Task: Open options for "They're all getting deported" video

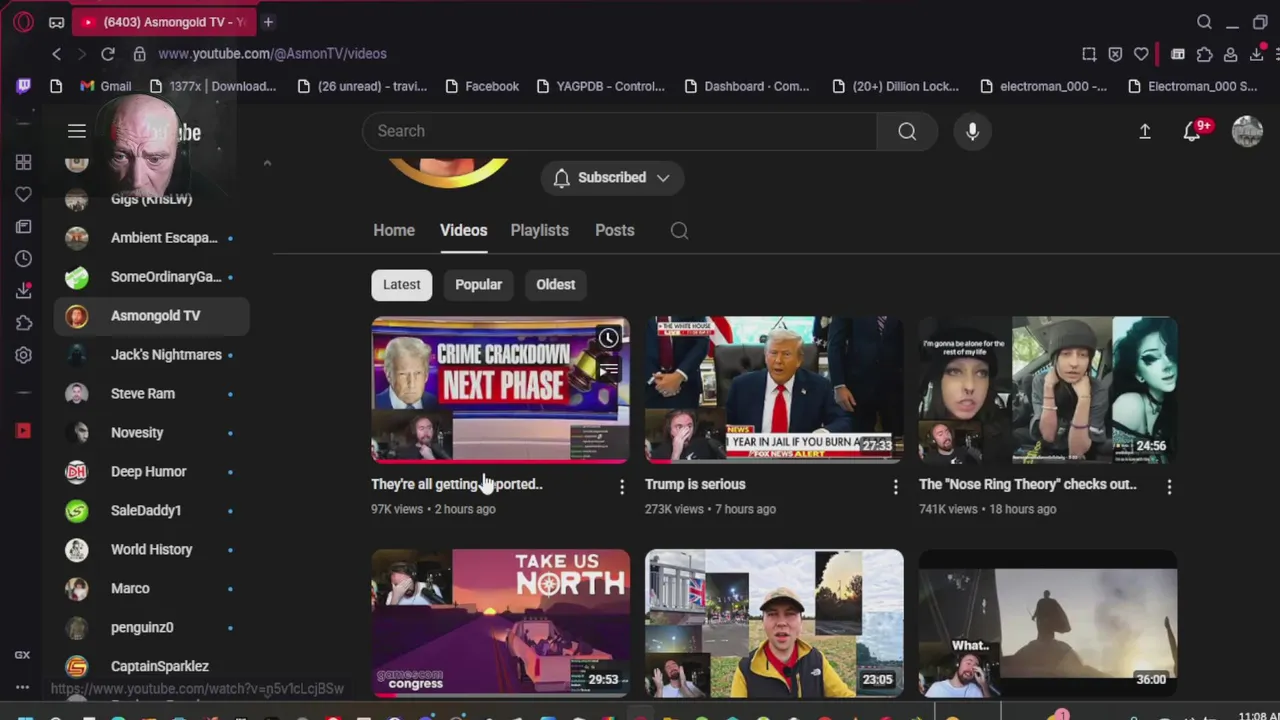Action: coord(622,487)
